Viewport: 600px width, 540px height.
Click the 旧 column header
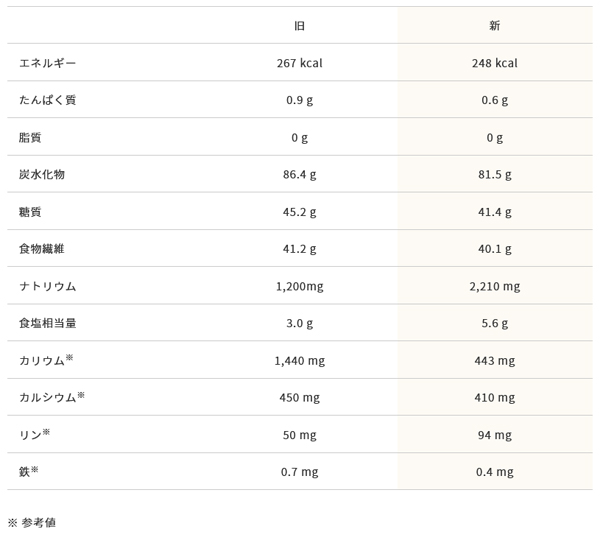(299, 25)
